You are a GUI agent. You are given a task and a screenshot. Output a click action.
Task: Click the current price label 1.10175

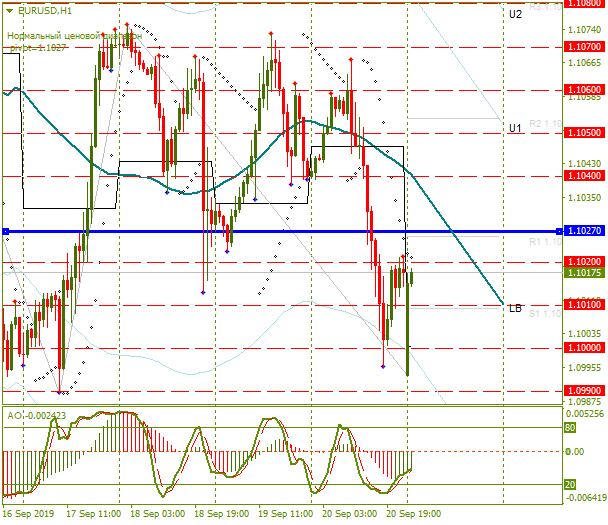click(x=584, y=273)
